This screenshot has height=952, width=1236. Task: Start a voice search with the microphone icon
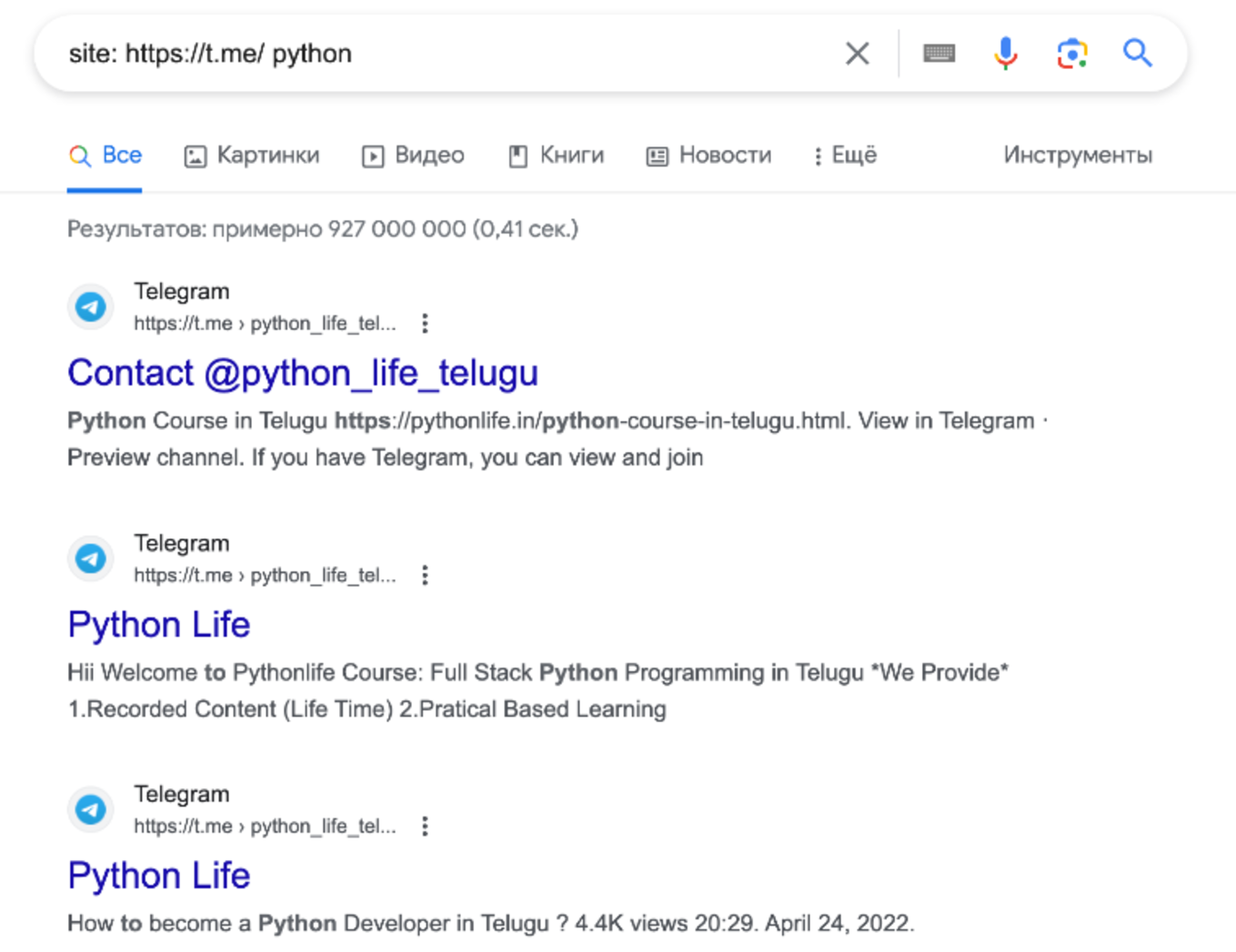[x=1005, y=54]
